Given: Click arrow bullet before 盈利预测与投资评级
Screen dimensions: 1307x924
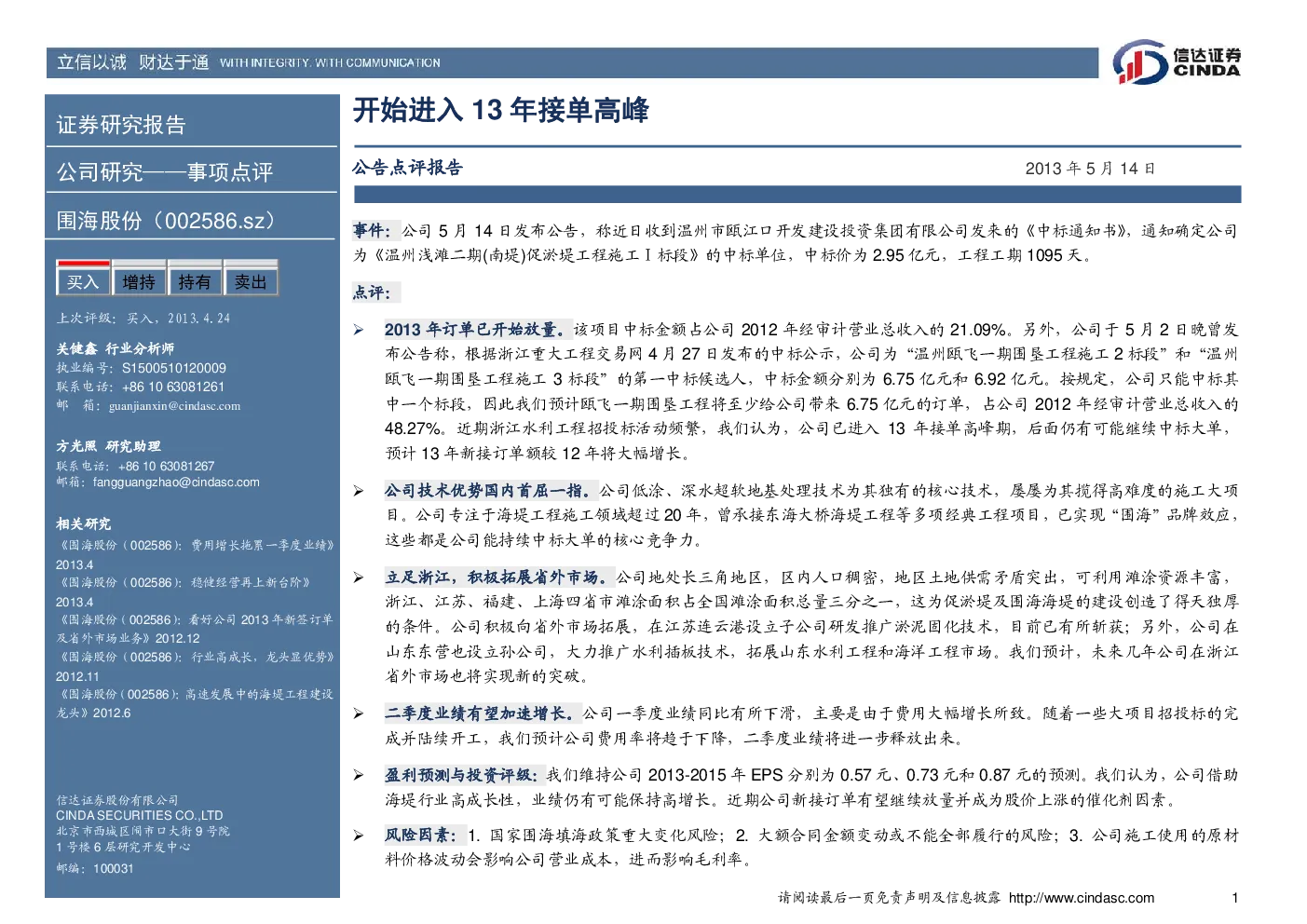Looking at the screenshot, I should 359,775.
